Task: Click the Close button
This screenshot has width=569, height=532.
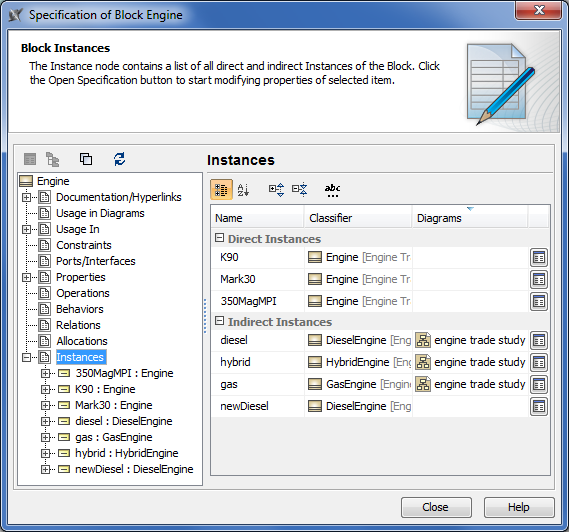Action: (x=436, y=507)
